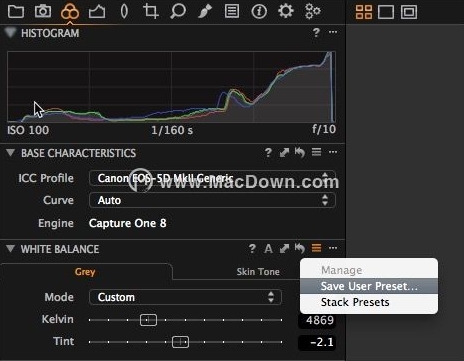
Task: Collapse the White Balance panel
Action: [10, 249]
